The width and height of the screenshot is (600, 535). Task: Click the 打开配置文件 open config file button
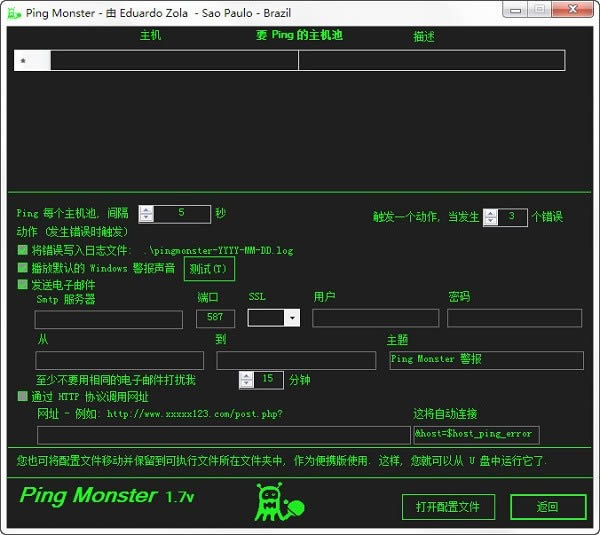pos(448,507)
